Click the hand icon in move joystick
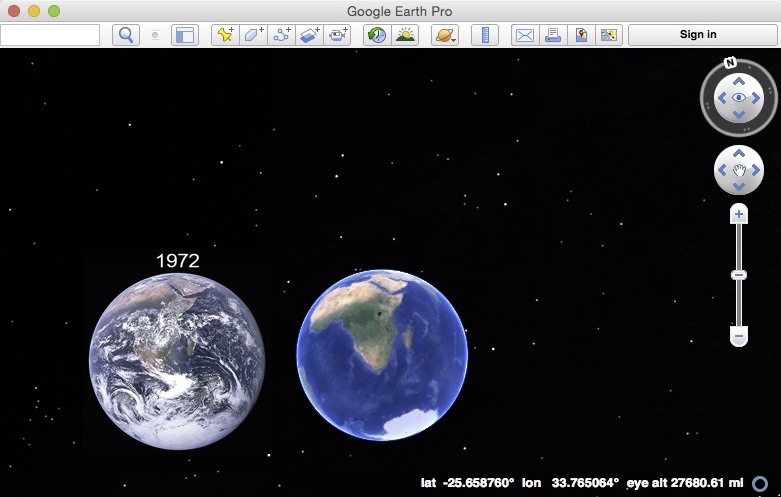Viewport: 781px width, 497px height. (739, 170)
